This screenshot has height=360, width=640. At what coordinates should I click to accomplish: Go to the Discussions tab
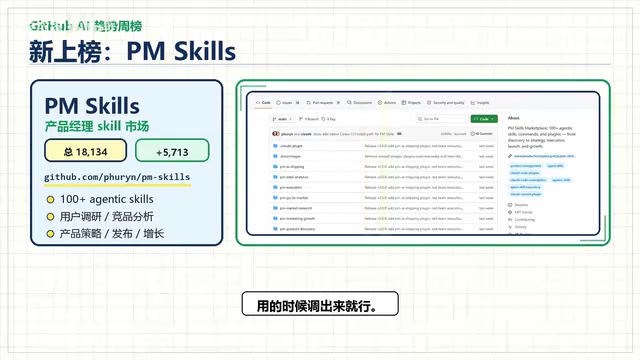click(x=359, y=103)
